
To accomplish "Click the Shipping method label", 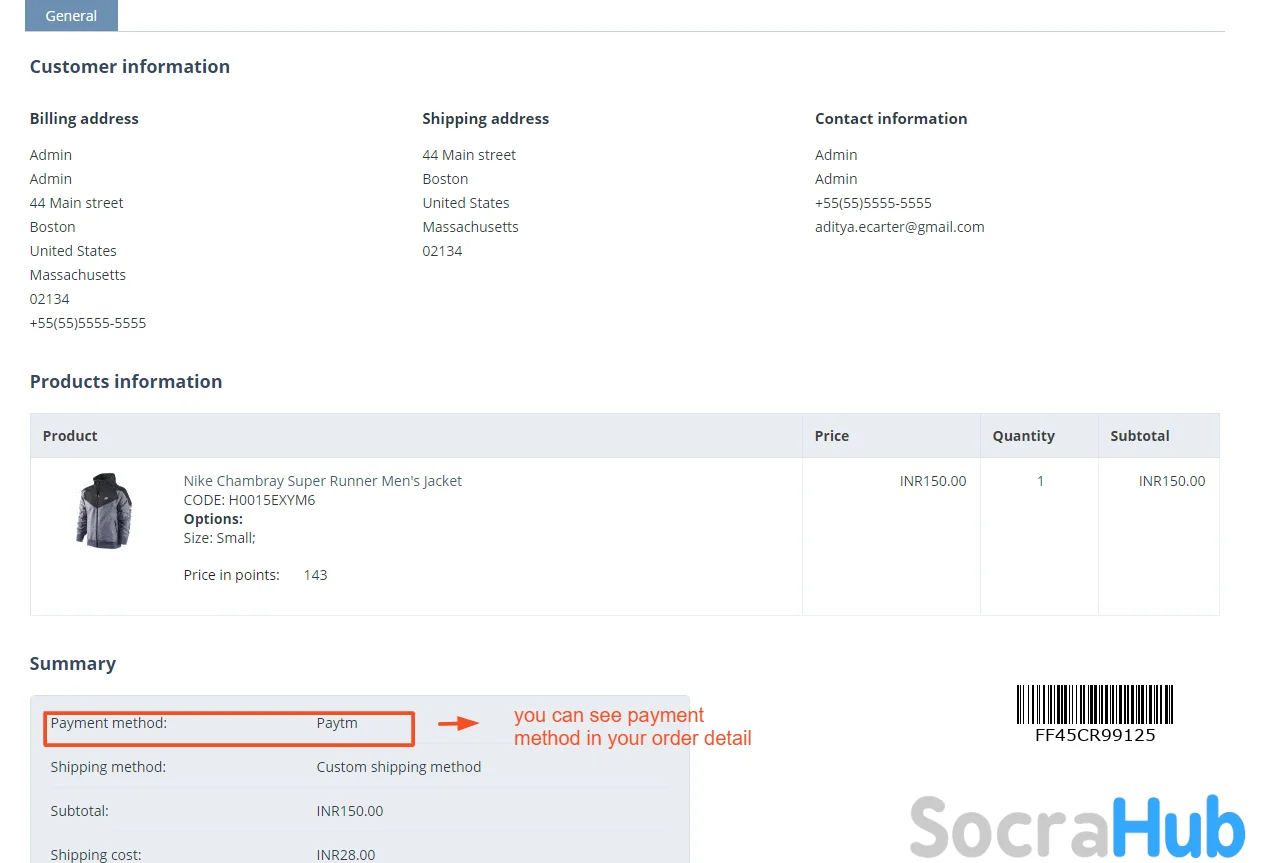I will (x=108, y=767).
